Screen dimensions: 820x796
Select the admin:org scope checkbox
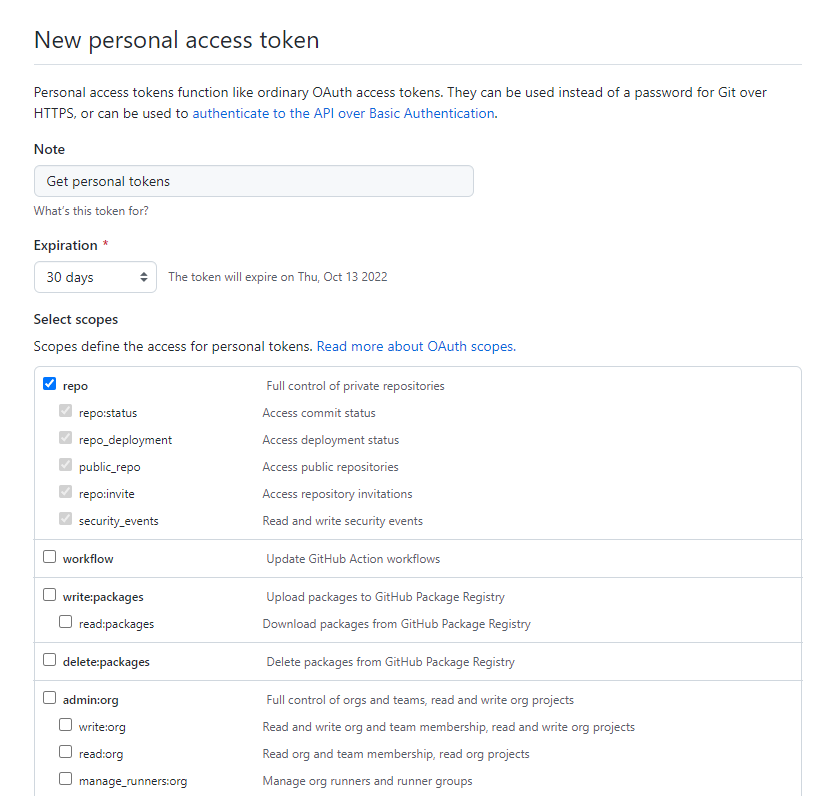[50, 698]
